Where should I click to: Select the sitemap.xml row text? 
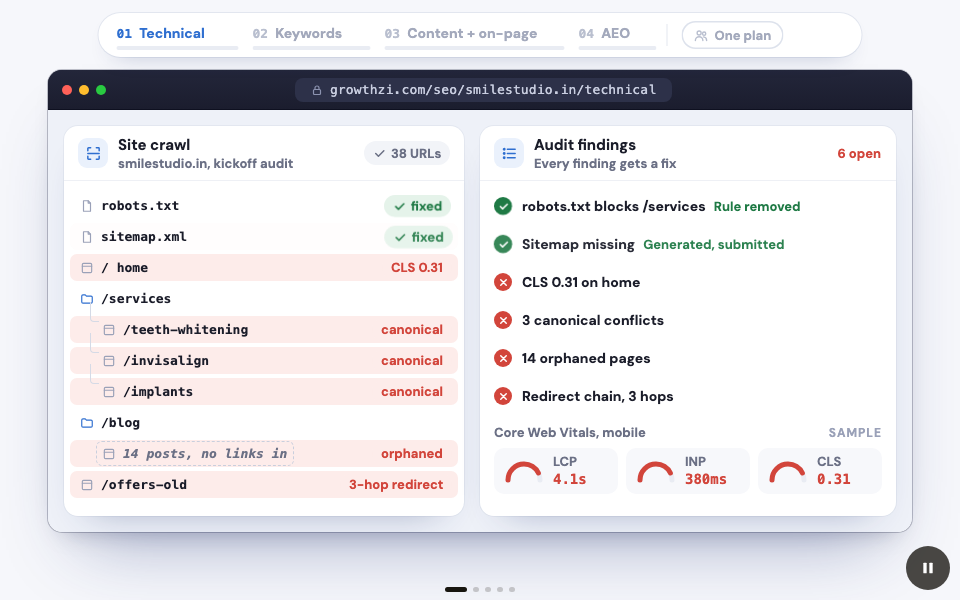144,237
